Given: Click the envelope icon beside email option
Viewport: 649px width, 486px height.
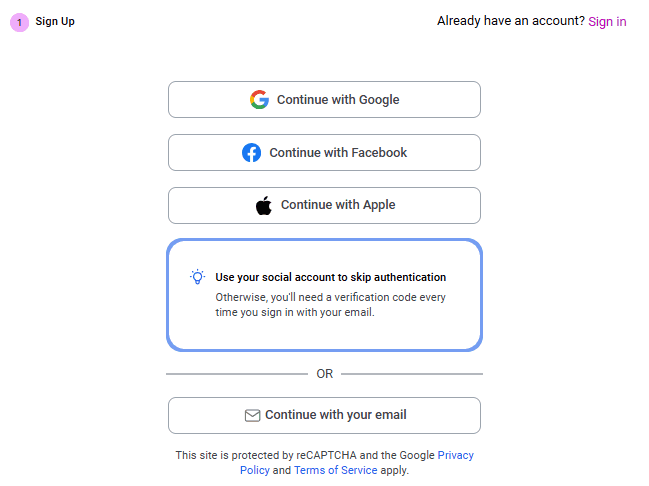Looking at the screenshot, I should 252,415.
